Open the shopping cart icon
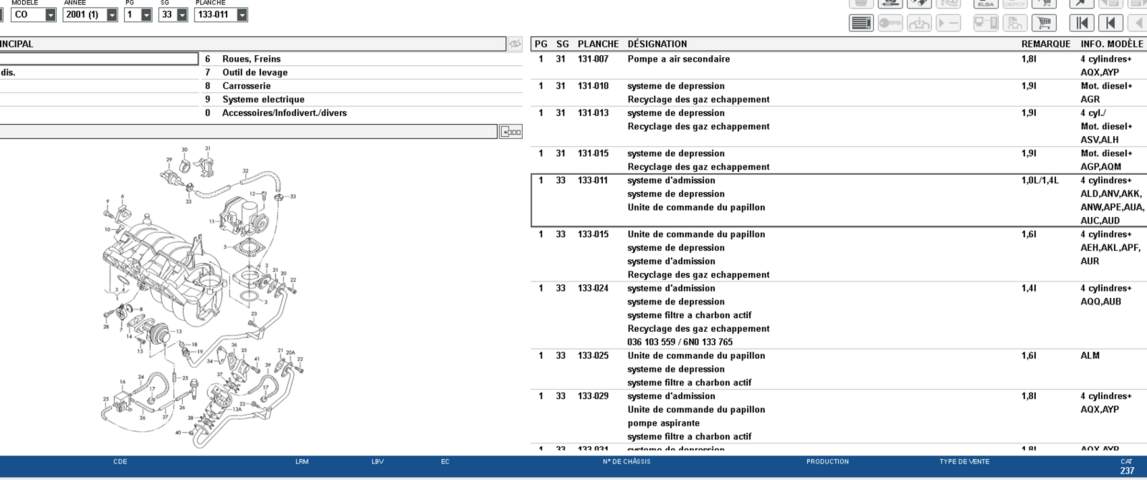 1044,23
